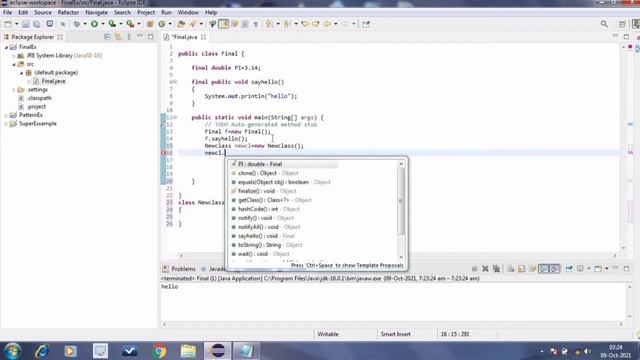Click the Back navigation arrow icon
This screenshot has width=640, height=360.
coord(327,24)
